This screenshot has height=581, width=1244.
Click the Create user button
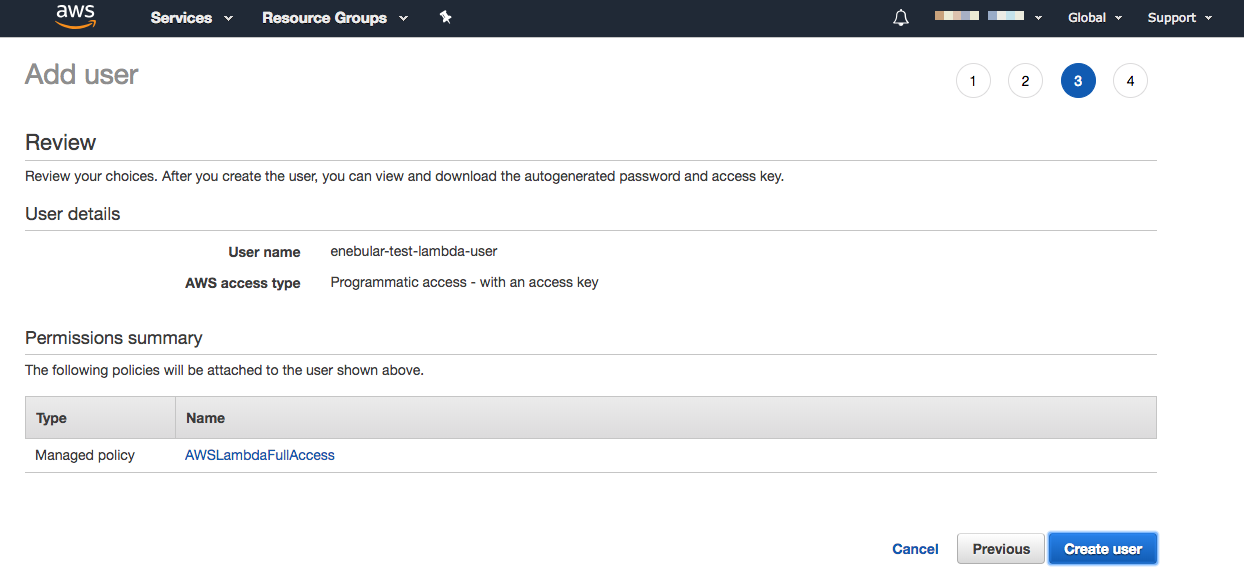pyautogui.click(x=1102, y=549)
